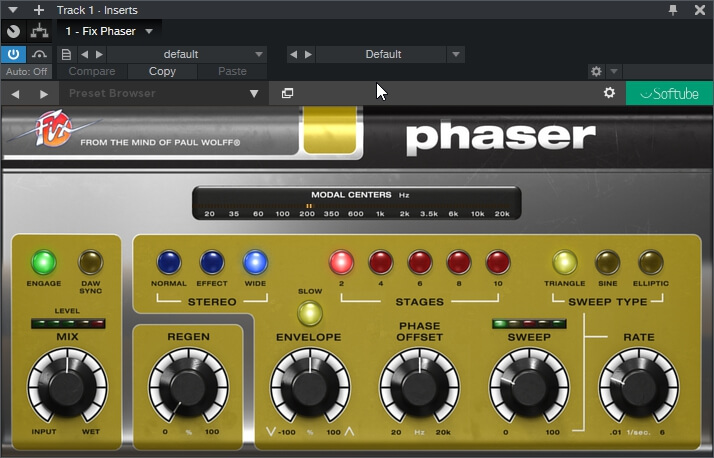Click the Softube logo button

coord(669,93)
